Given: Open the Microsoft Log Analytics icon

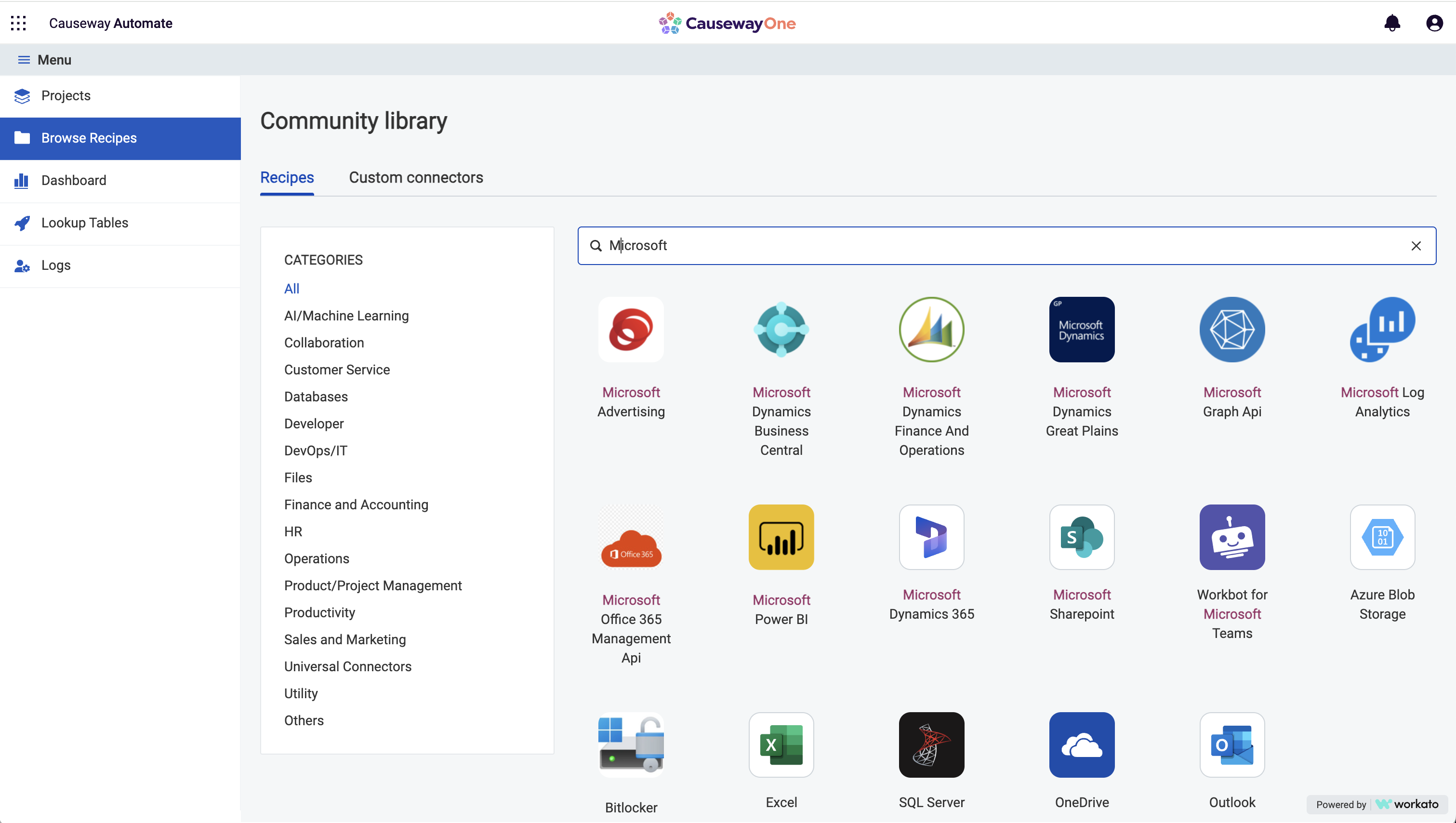Looking at the screenshot, I should click(1382, 330).
